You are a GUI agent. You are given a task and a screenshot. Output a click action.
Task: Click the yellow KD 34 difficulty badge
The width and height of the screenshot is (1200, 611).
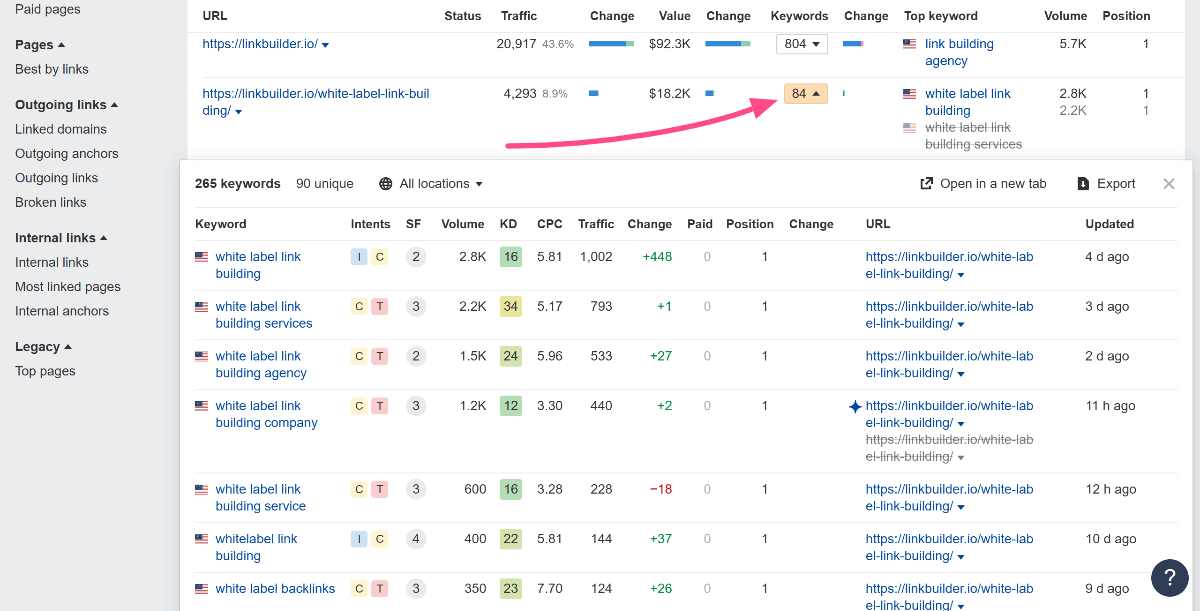511,307
